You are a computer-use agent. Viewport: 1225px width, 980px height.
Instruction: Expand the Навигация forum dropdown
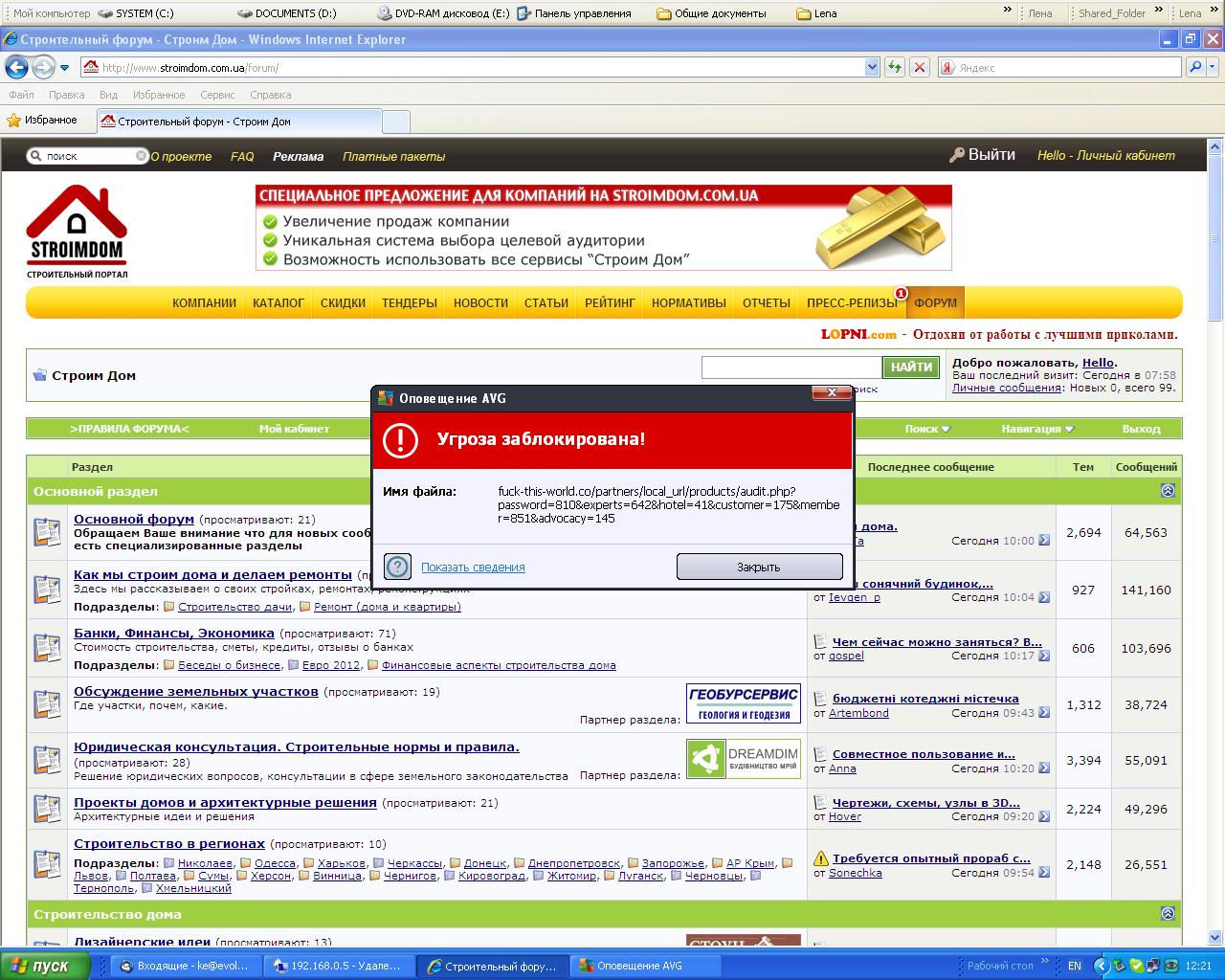(x=1037, y=429)
